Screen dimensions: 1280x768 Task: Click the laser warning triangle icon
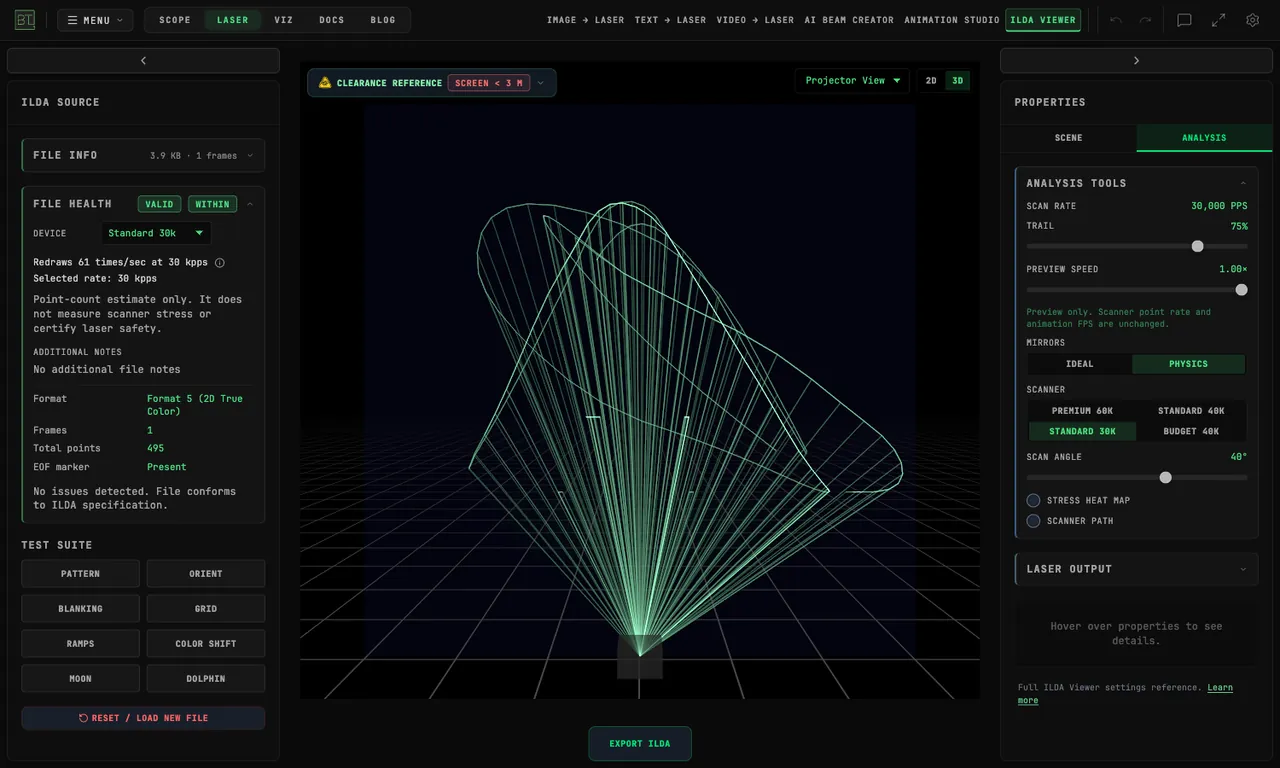click(x=325, y=83)
